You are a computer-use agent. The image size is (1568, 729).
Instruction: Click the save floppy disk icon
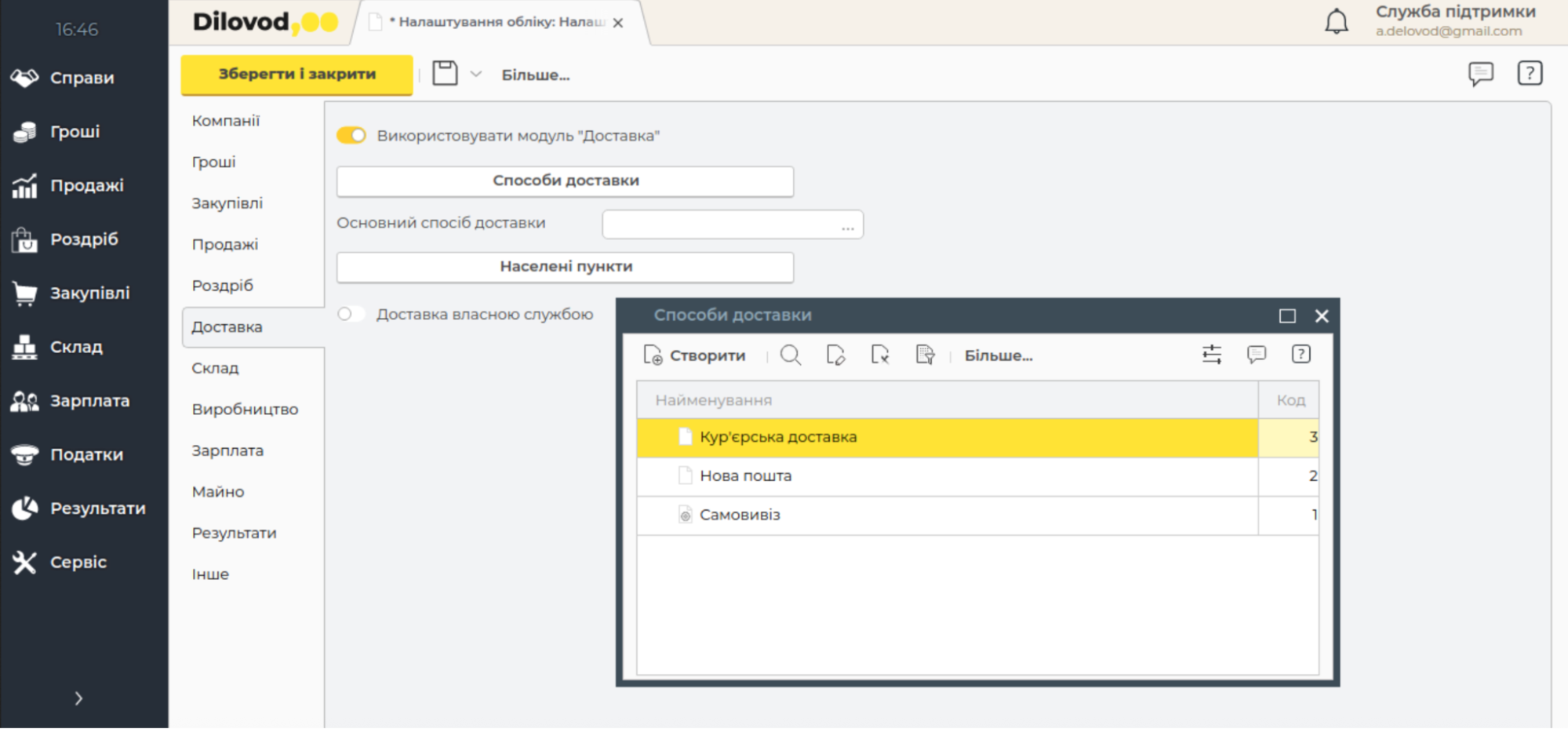445,74
